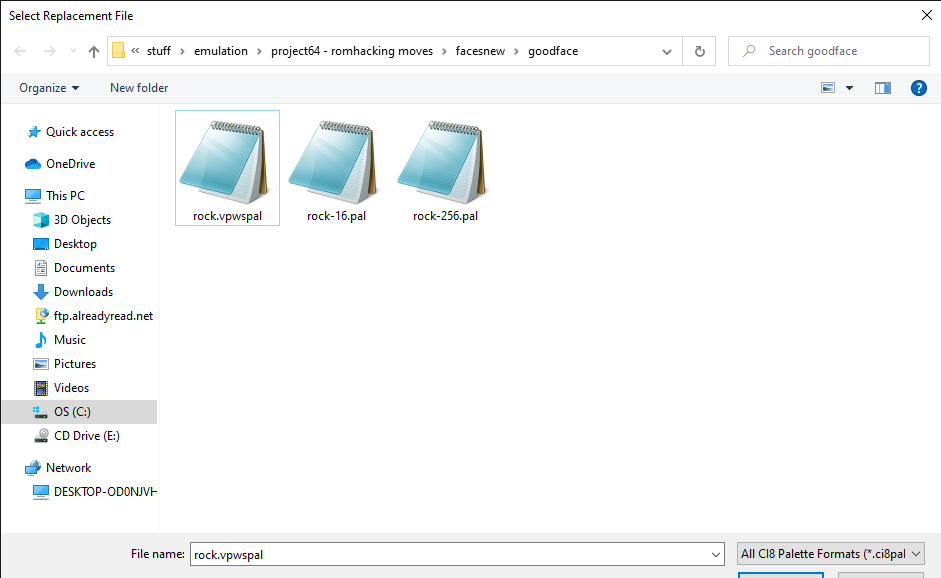This screenshot has height=578, width=941.
Task: Open the File name suggestions dropdown
Action: 715,554
